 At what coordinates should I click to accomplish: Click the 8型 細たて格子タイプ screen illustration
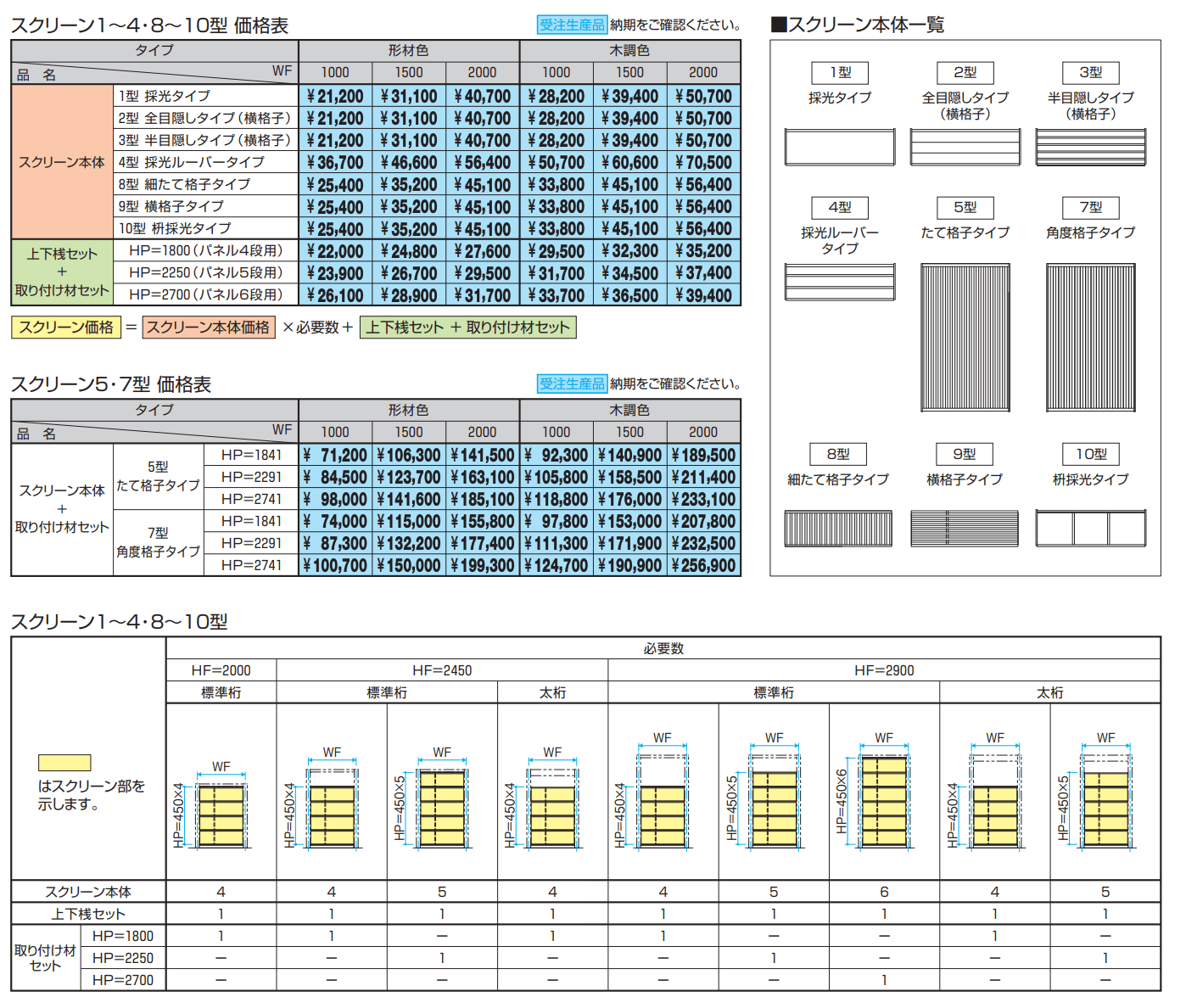(838, 528)
